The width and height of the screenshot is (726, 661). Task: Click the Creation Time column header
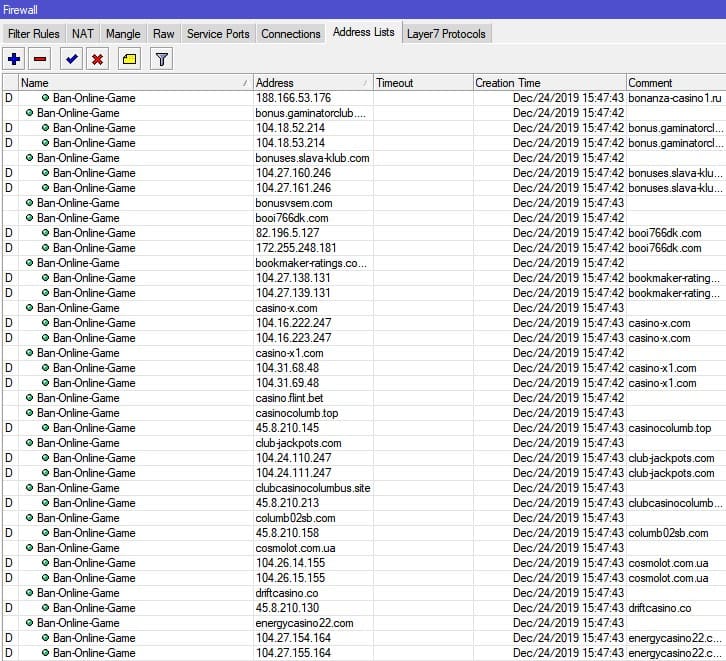550,83
